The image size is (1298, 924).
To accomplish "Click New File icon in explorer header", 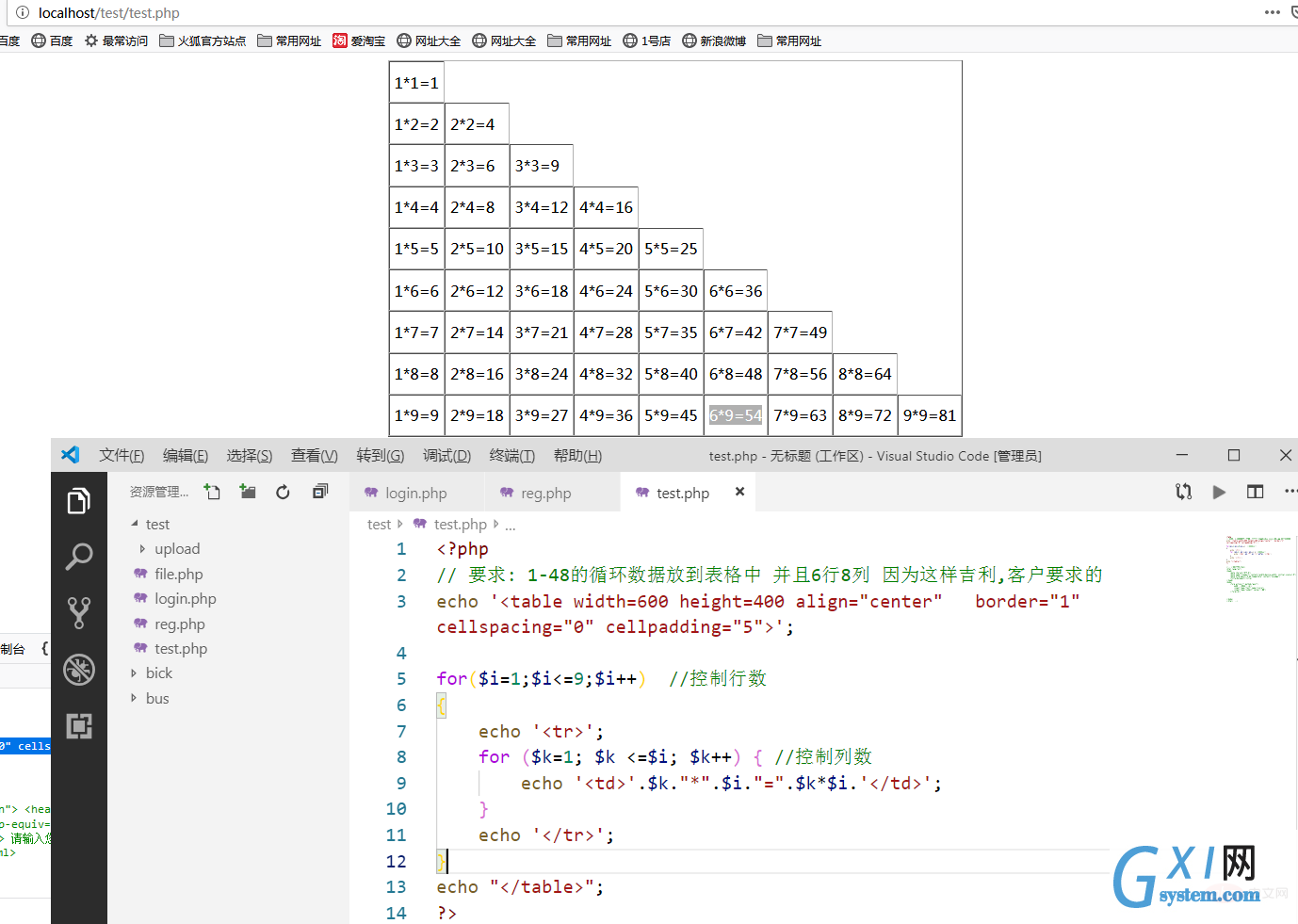I will coord(213,492).
